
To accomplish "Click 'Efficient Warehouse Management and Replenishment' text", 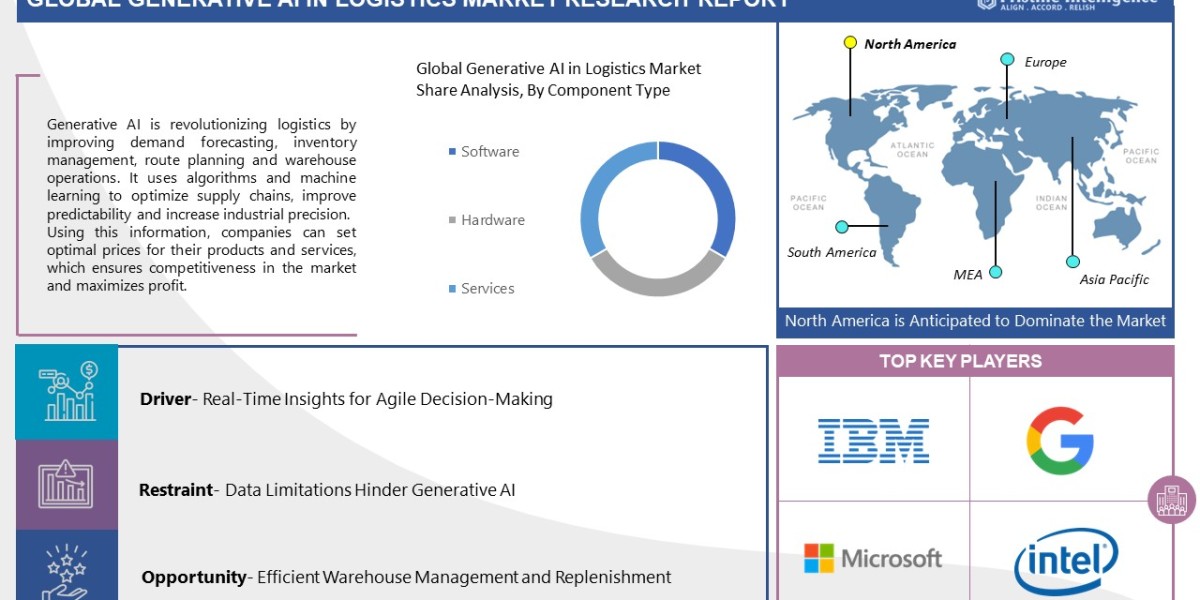I will tap(464, 577).
